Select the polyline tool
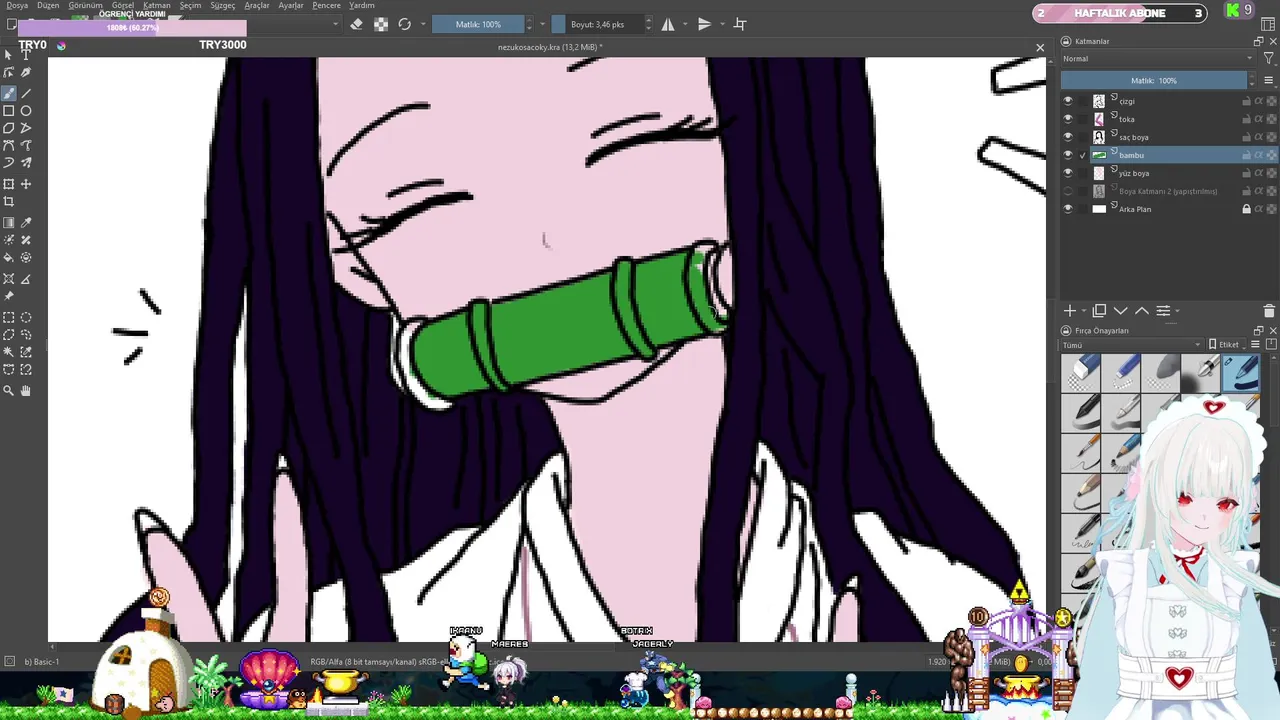The height and width of the screenshot is (720, 1280). (26, 128)
